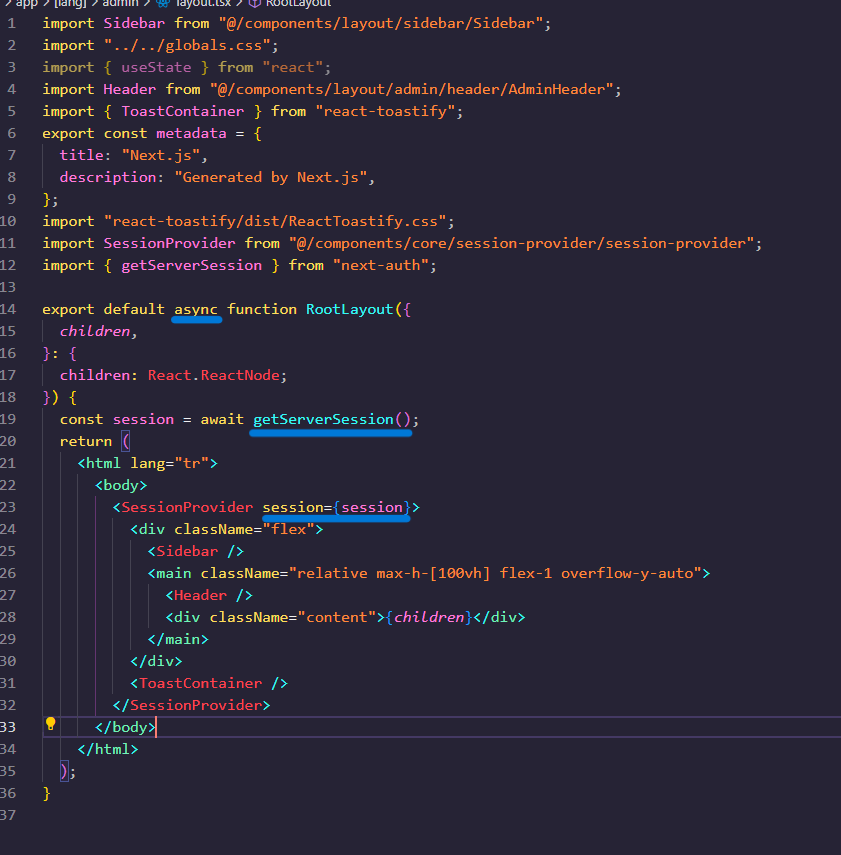Click the underlined session={session} prop
This screenshot has height=855, width=841.
pos(334,506)
